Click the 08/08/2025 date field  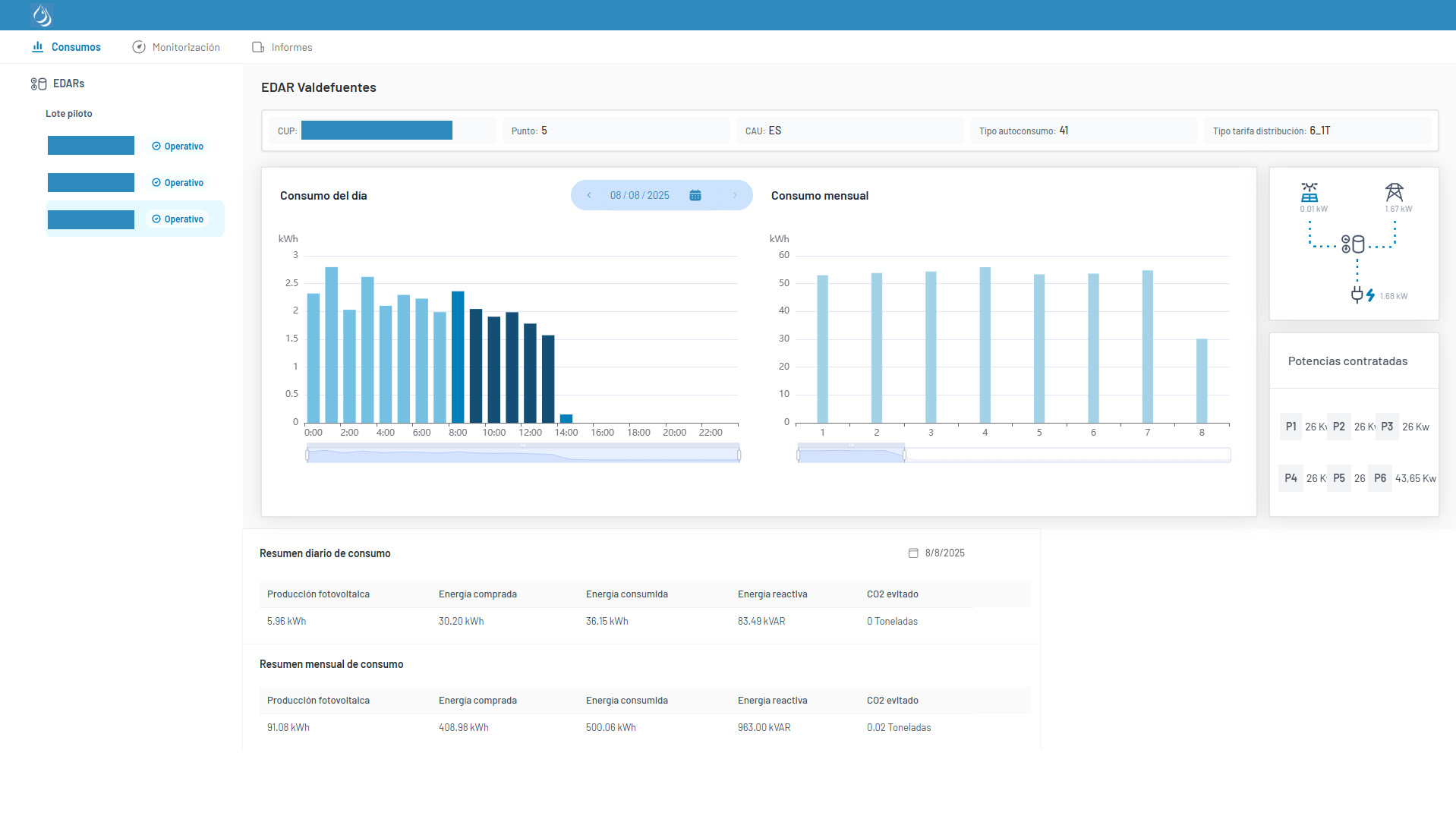[x=639, y=196]
